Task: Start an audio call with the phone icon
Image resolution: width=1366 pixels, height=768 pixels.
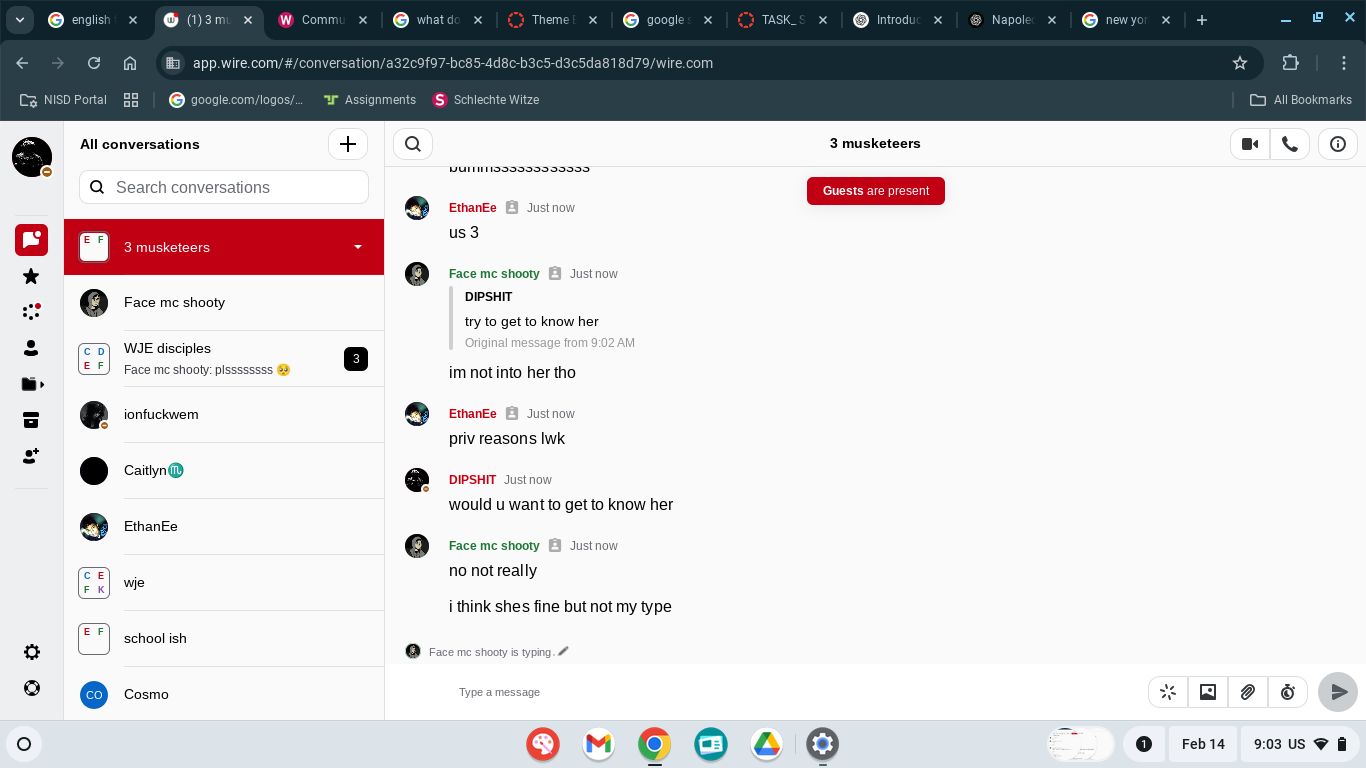Action: pyautogui.click(x=1290, y=144)
